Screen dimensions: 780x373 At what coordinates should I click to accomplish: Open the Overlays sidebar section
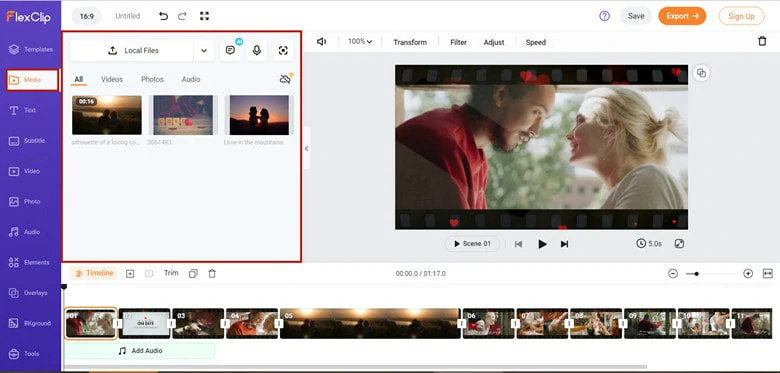click(x=28, y=293)
